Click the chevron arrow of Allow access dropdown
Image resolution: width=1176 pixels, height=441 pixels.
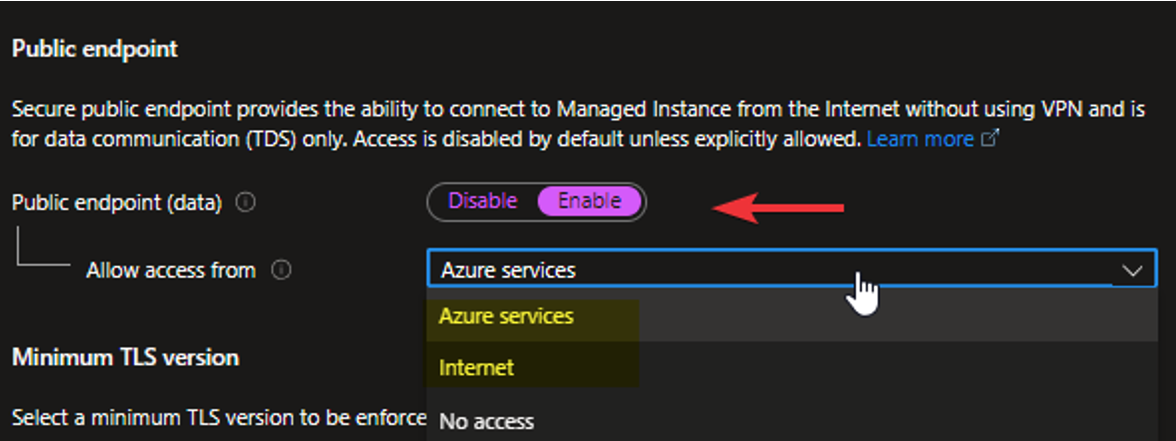1132,270
